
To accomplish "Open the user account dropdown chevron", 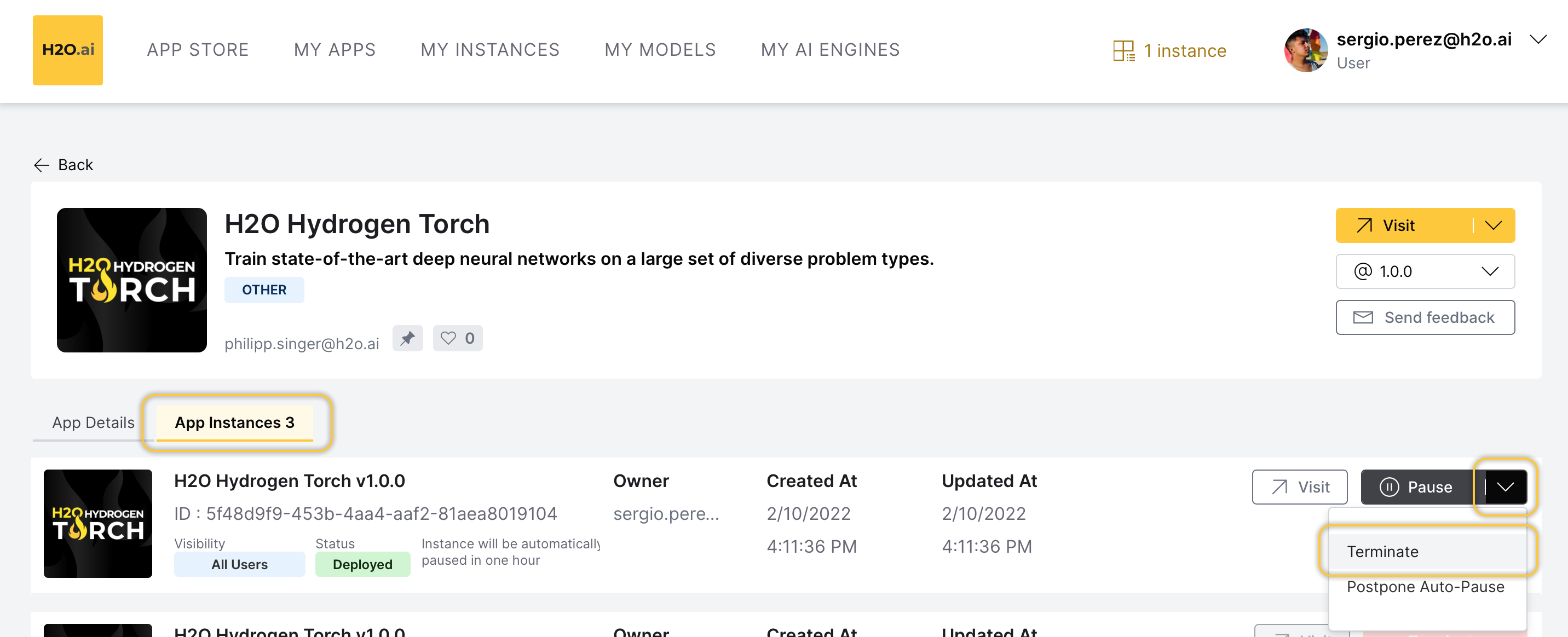I will pyautogui.click(x=1537, y=40).
